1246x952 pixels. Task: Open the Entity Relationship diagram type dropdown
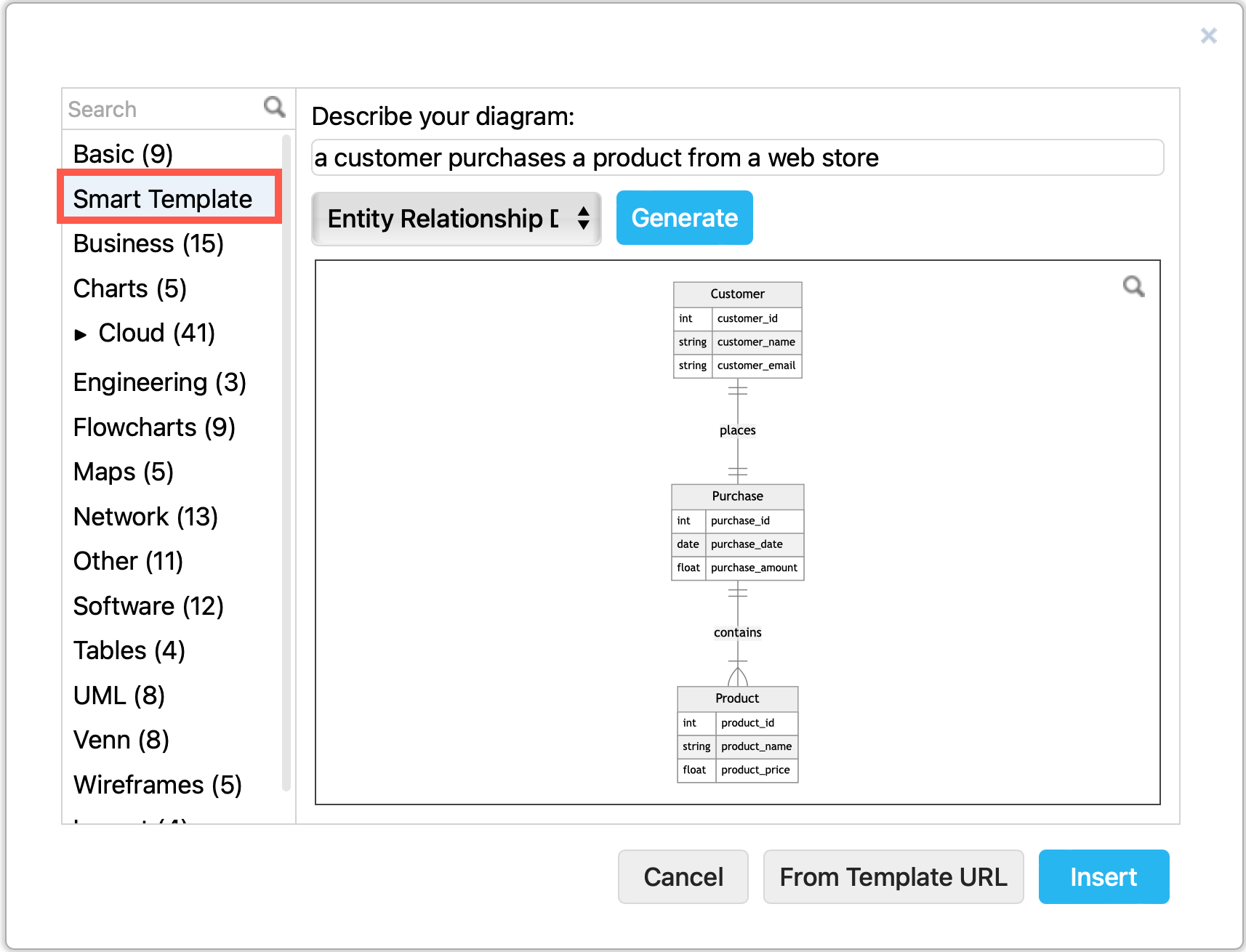tap(456, 218)
